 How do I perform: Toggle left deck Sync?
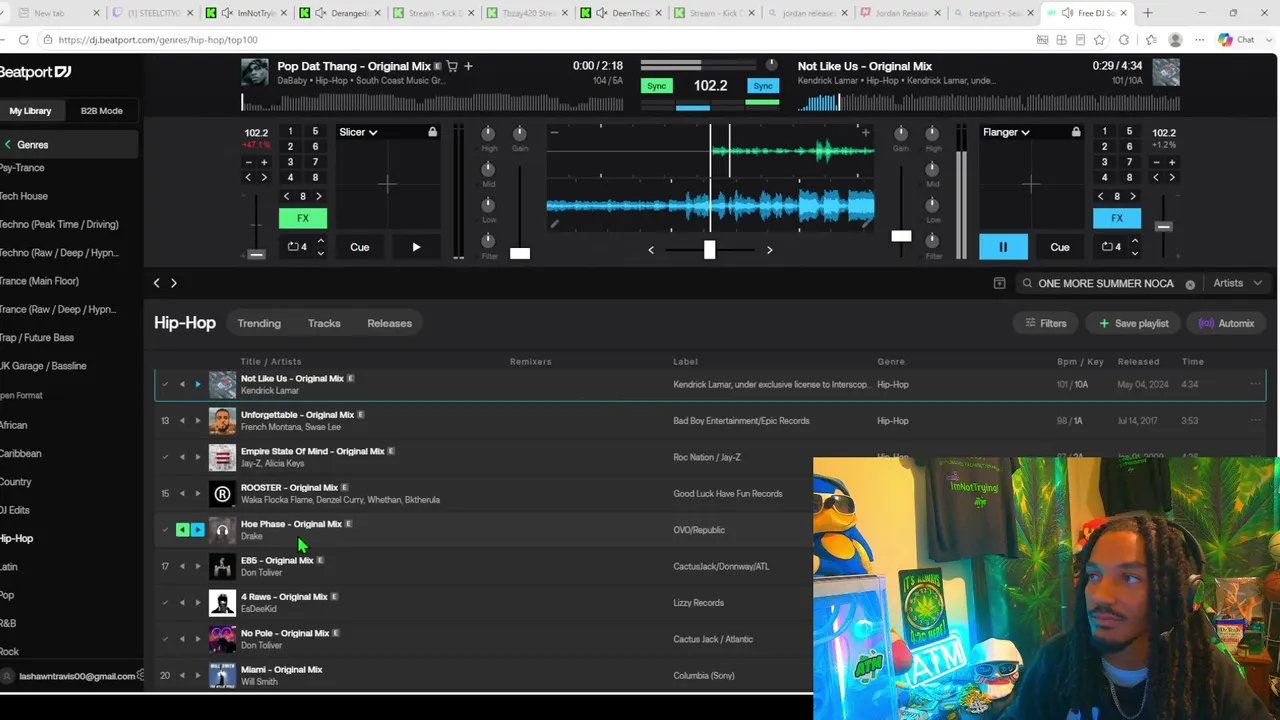pyautogui.click(x=656, y=86)
